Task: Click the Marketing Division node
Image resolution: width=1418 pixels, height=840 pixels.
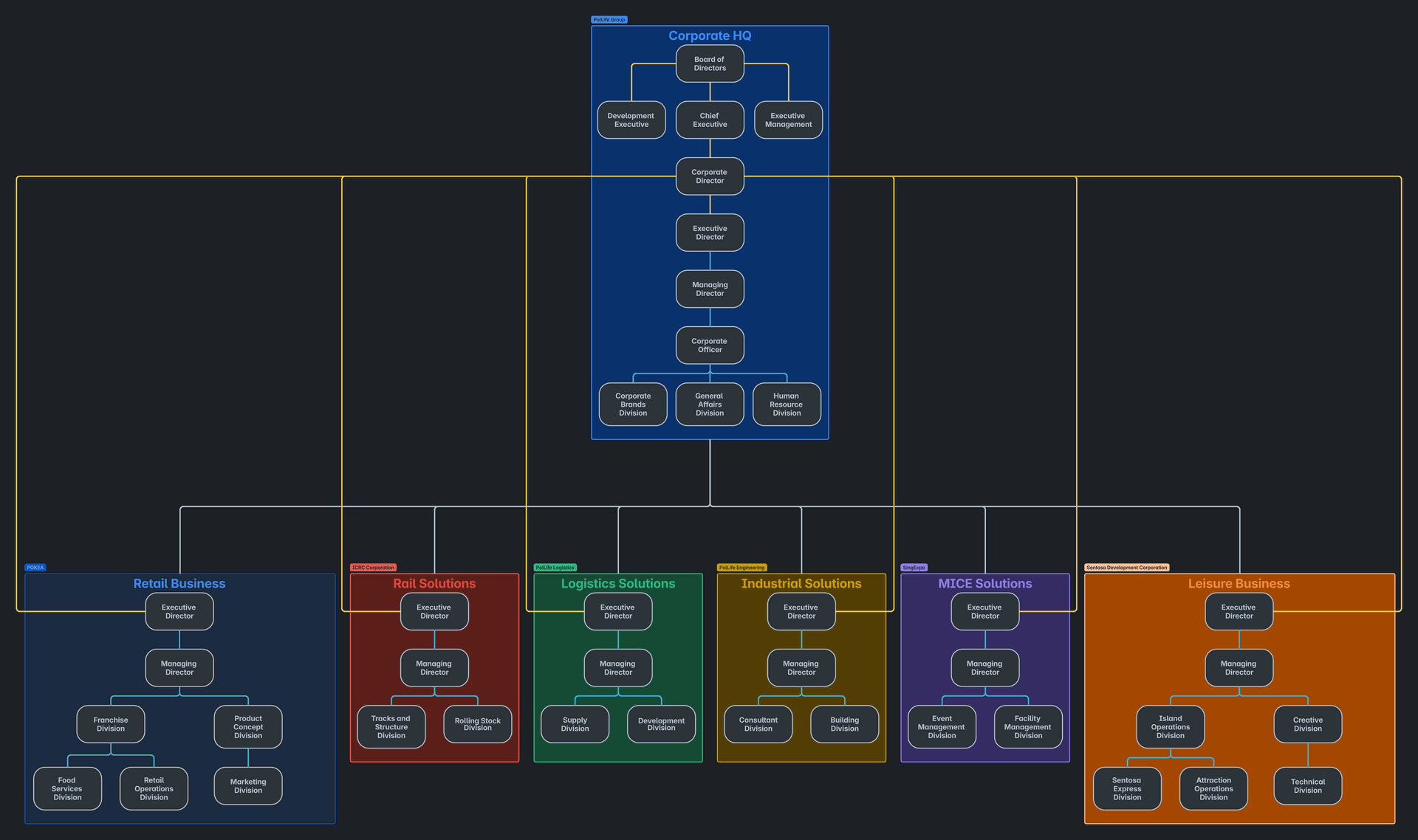Action: pos(248,786)
